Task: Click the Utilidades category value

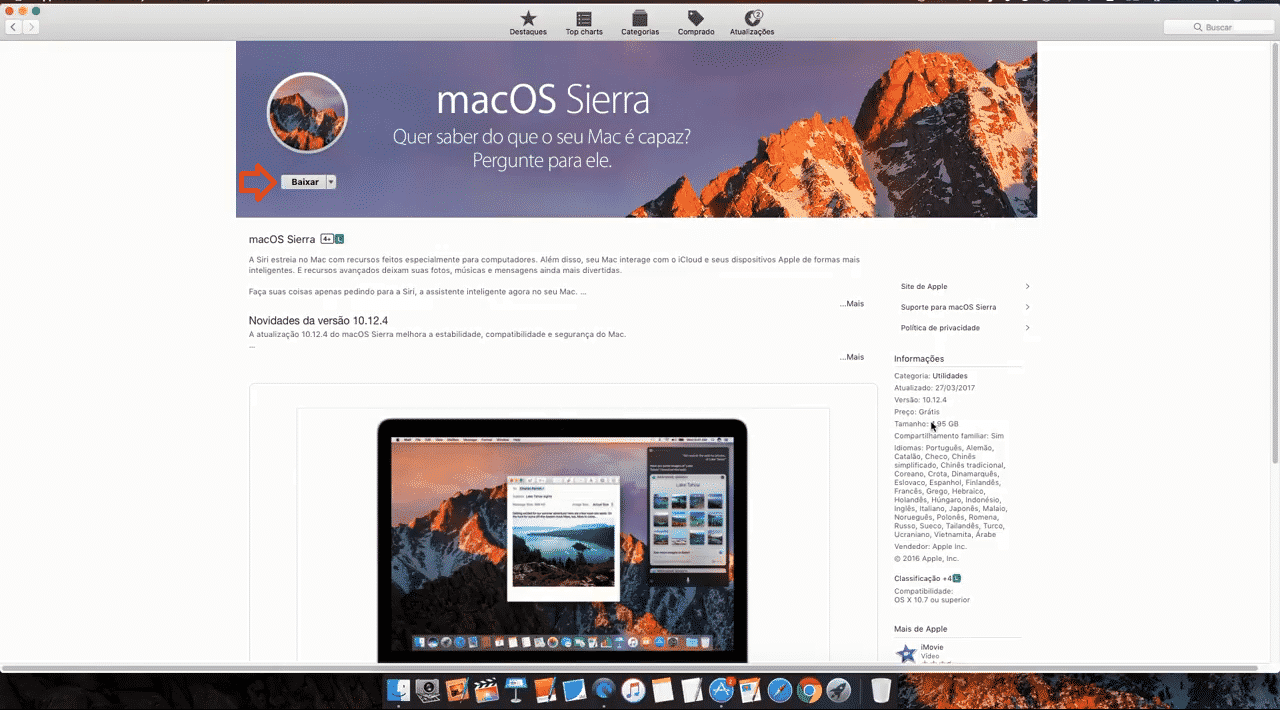Action: 950,376
